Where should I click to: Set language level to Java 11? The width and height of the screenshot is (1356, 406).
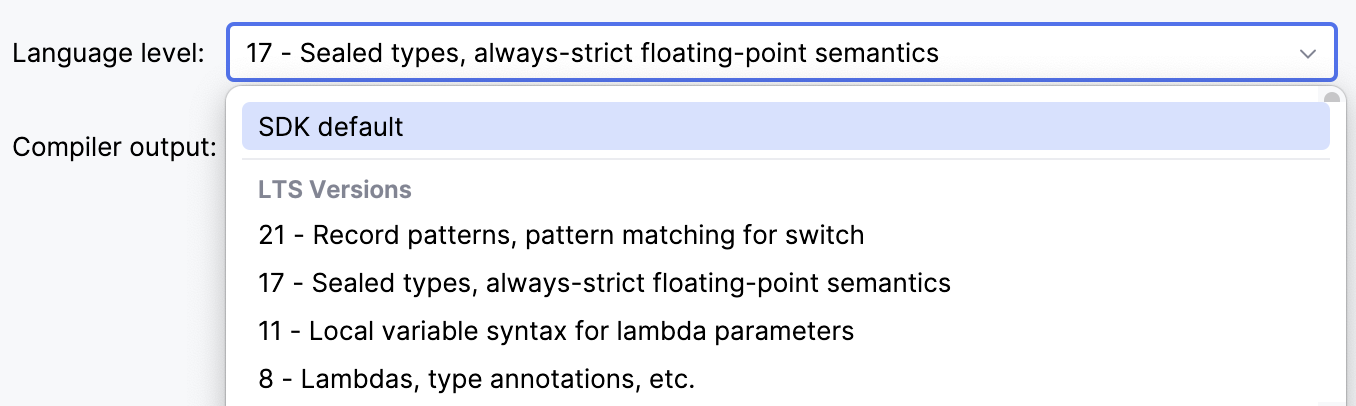pyautogui.click(x=556, y=331)
